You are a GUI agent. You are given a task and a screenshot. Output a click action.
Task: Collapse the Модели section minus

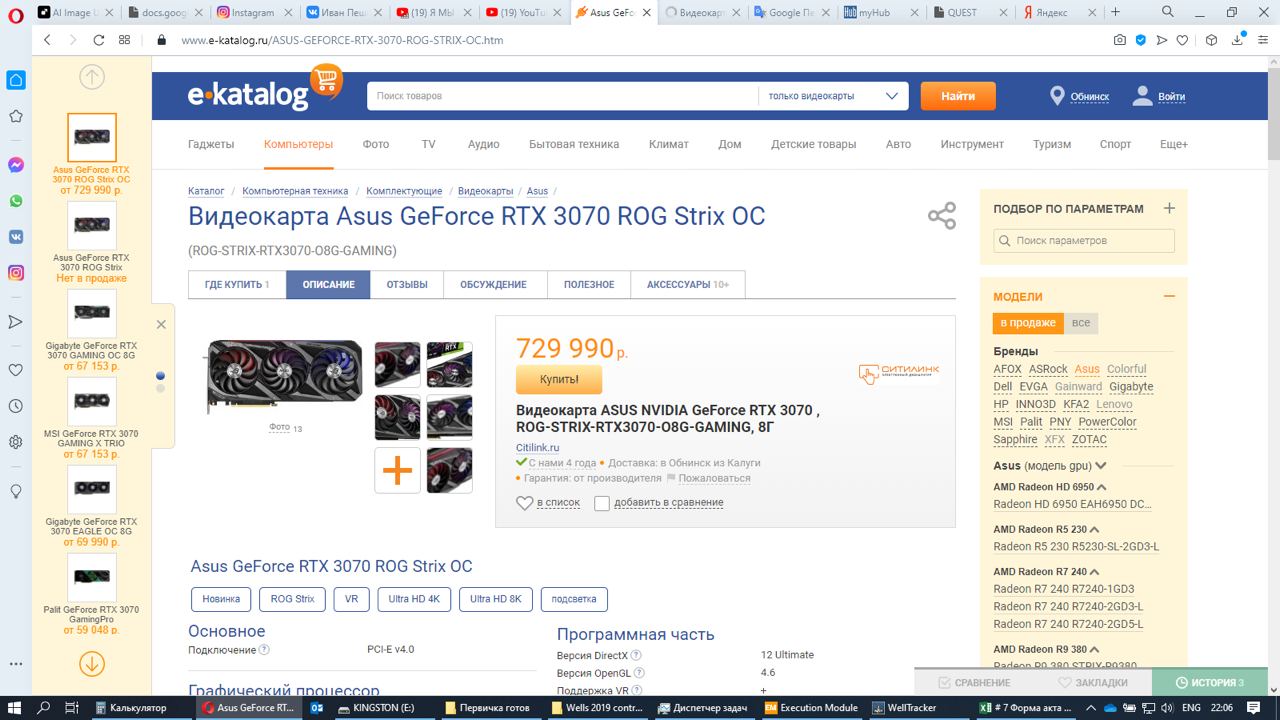coord(1169,296)
